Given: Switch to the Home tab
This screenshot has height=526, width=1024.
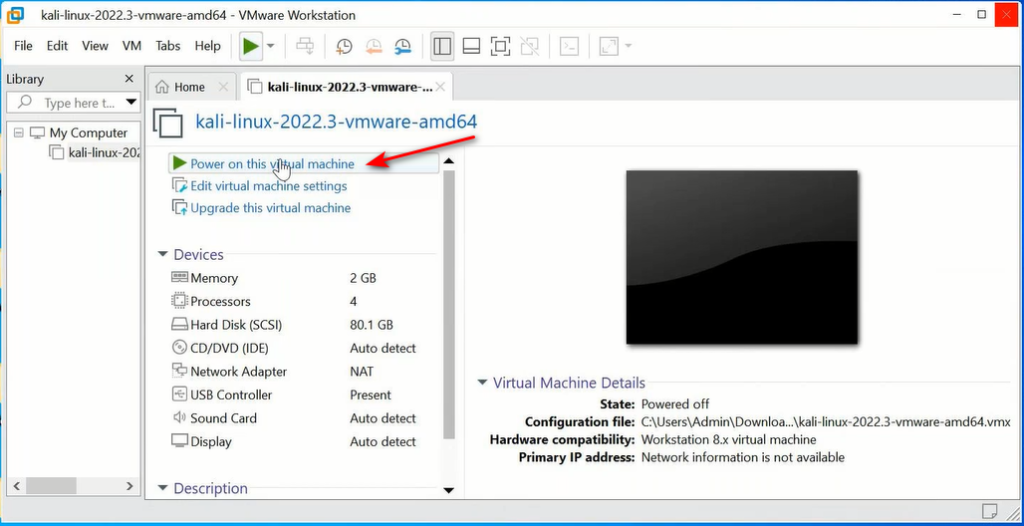Looking at the screenshot, I should pyautogui.click(x=189, y=87).
